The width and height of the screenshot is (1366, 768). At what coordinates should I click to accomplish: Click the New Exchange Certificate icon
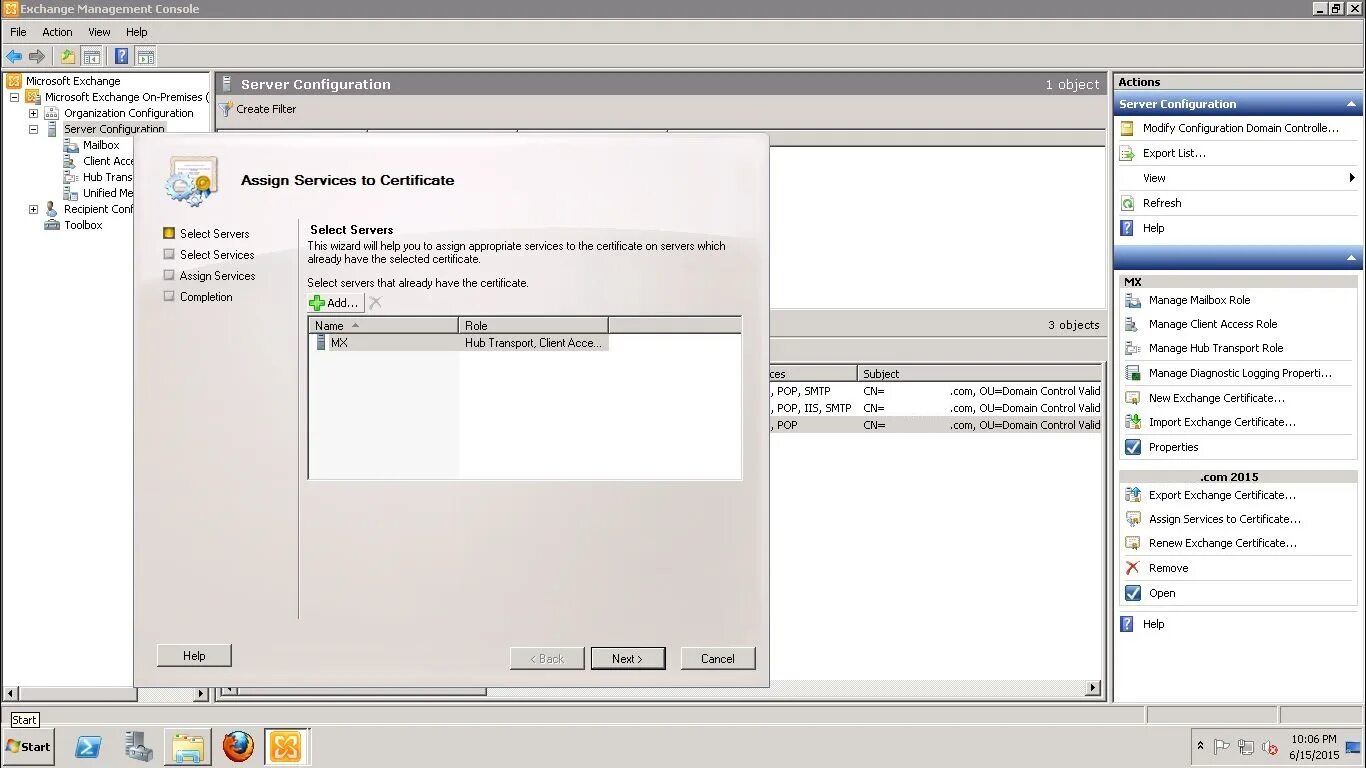(1132, 398)
